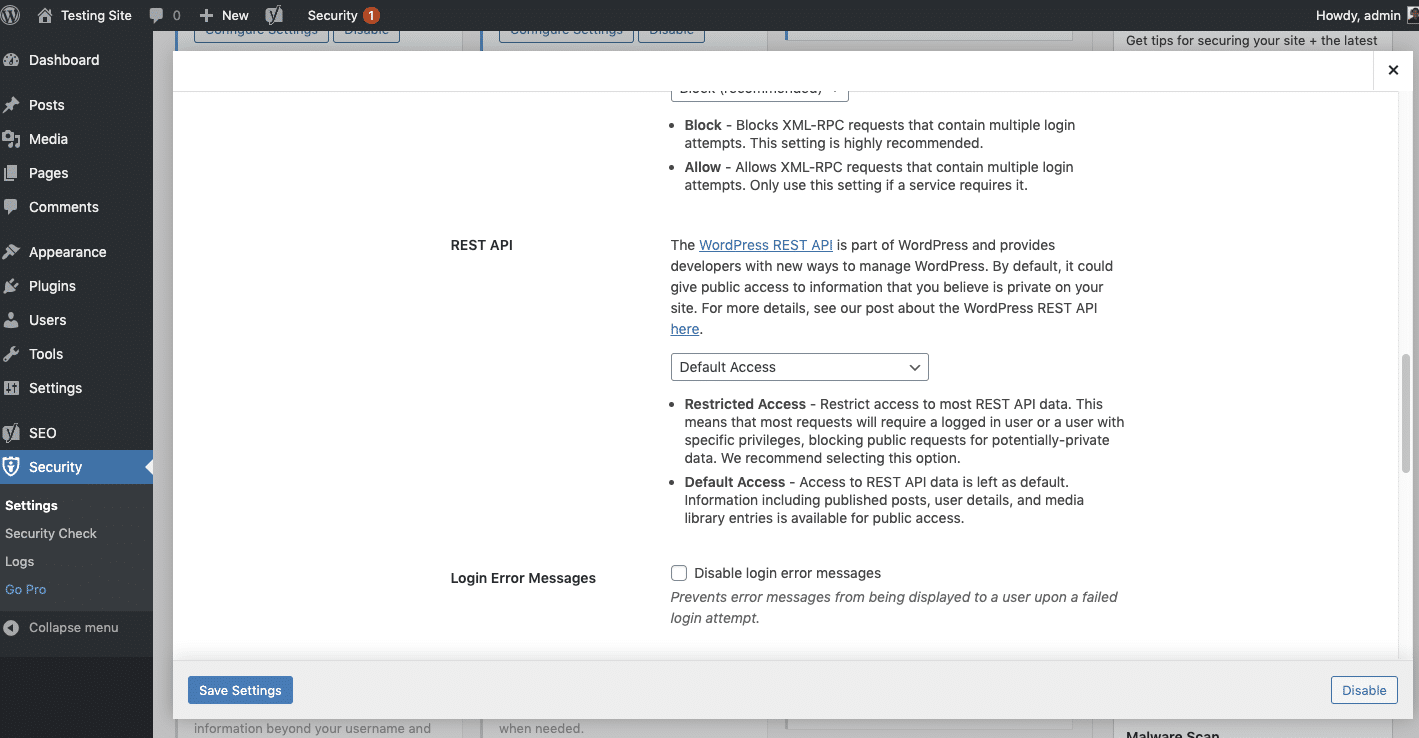Click the Settings sliders icon
The image size is (1419, 738).
pyautogui.click(x=12, y=388)
